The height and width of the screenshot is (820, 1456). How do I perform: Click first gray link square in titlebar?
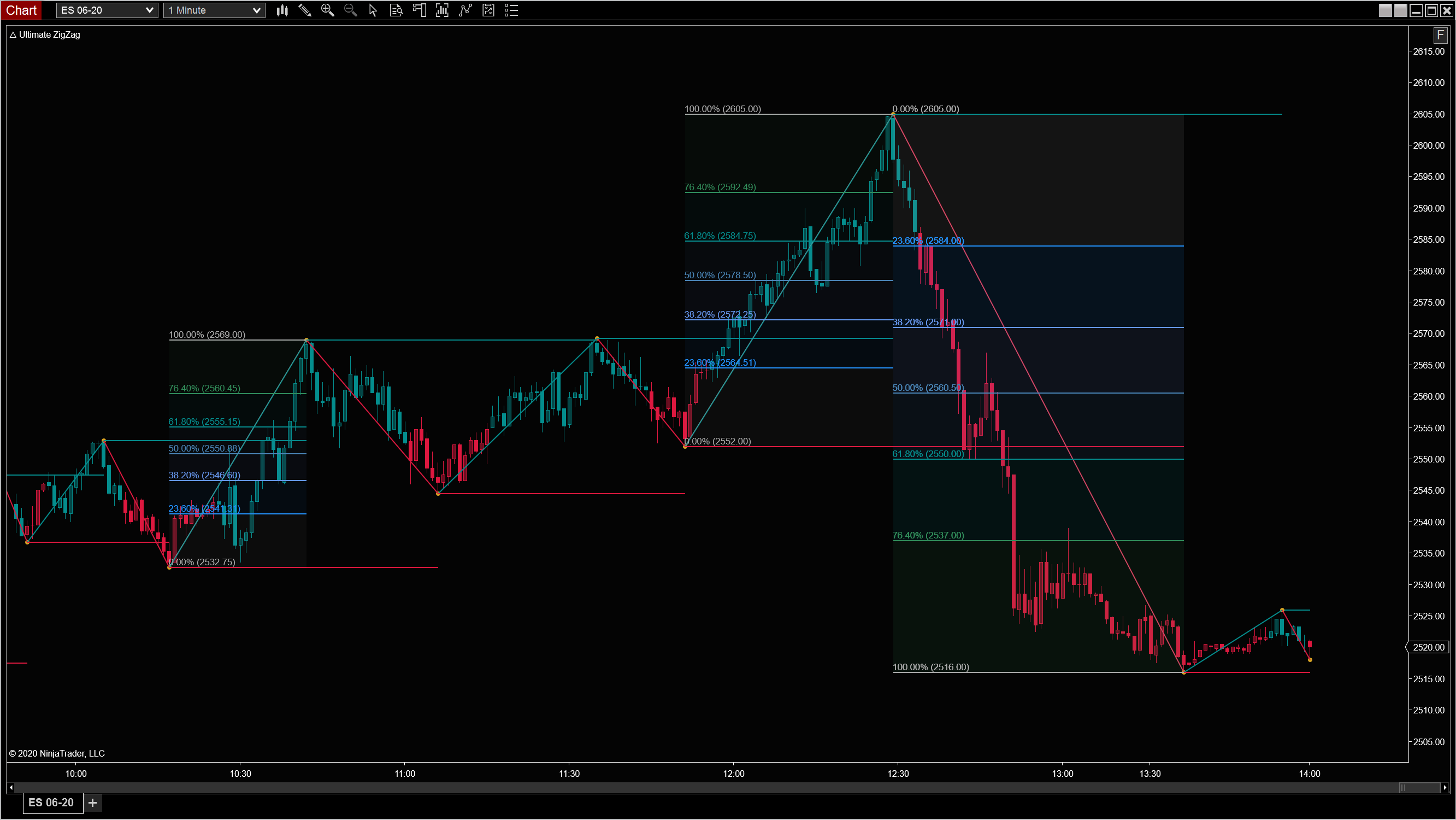pos(1385,10)
